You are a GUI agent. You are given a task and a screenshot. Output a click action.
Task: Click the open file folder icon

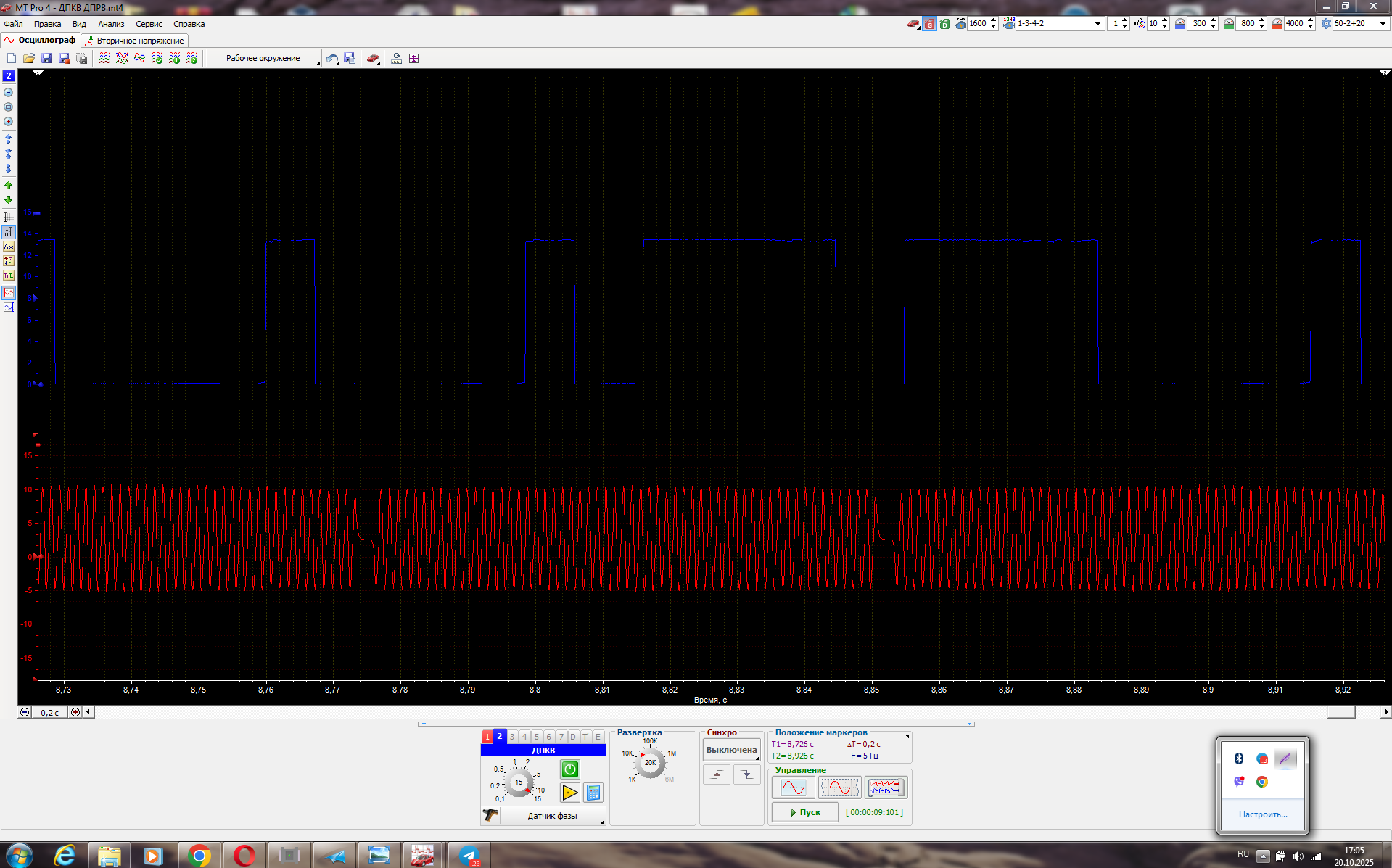[29, 58]
